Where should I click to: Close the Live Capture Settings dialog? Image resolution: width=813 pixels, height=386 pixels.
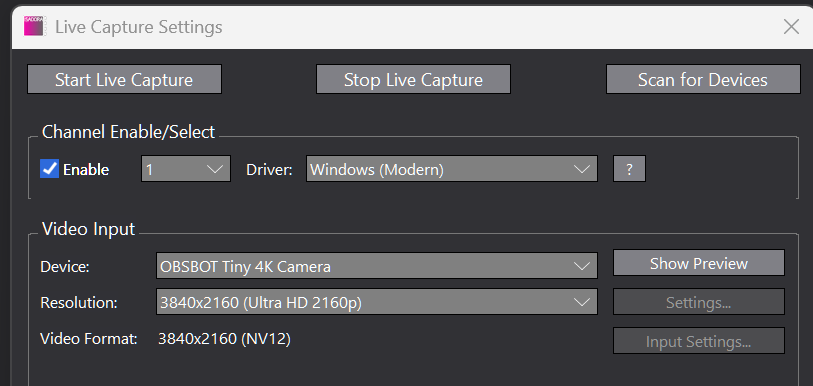(791, 27)
